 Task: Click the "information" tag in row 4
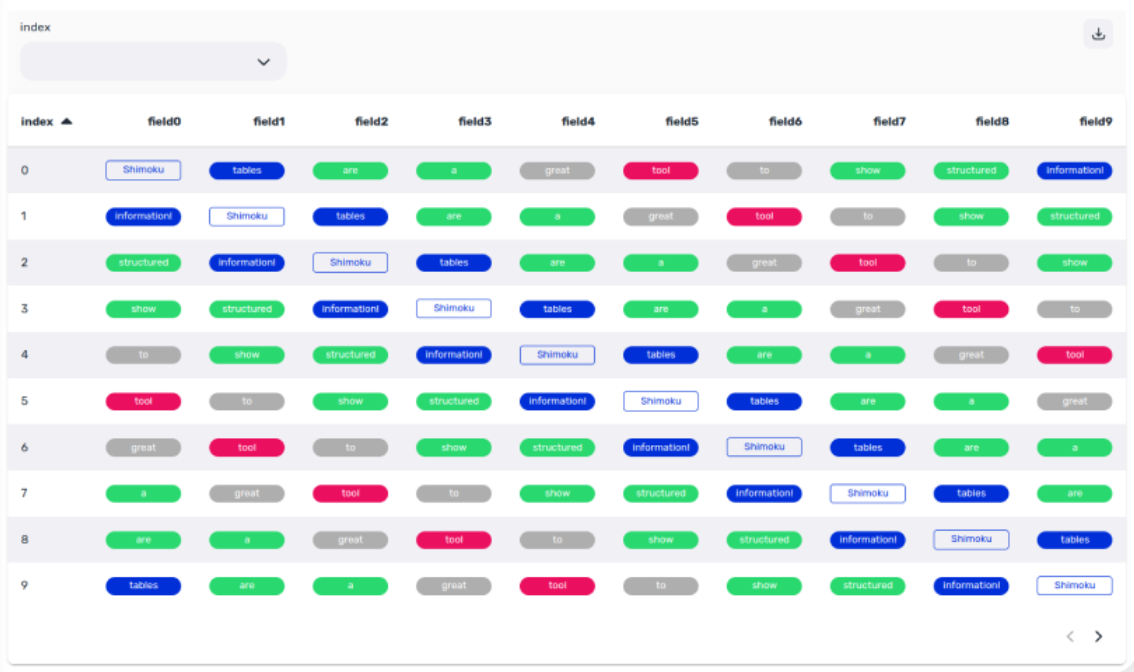453,355
